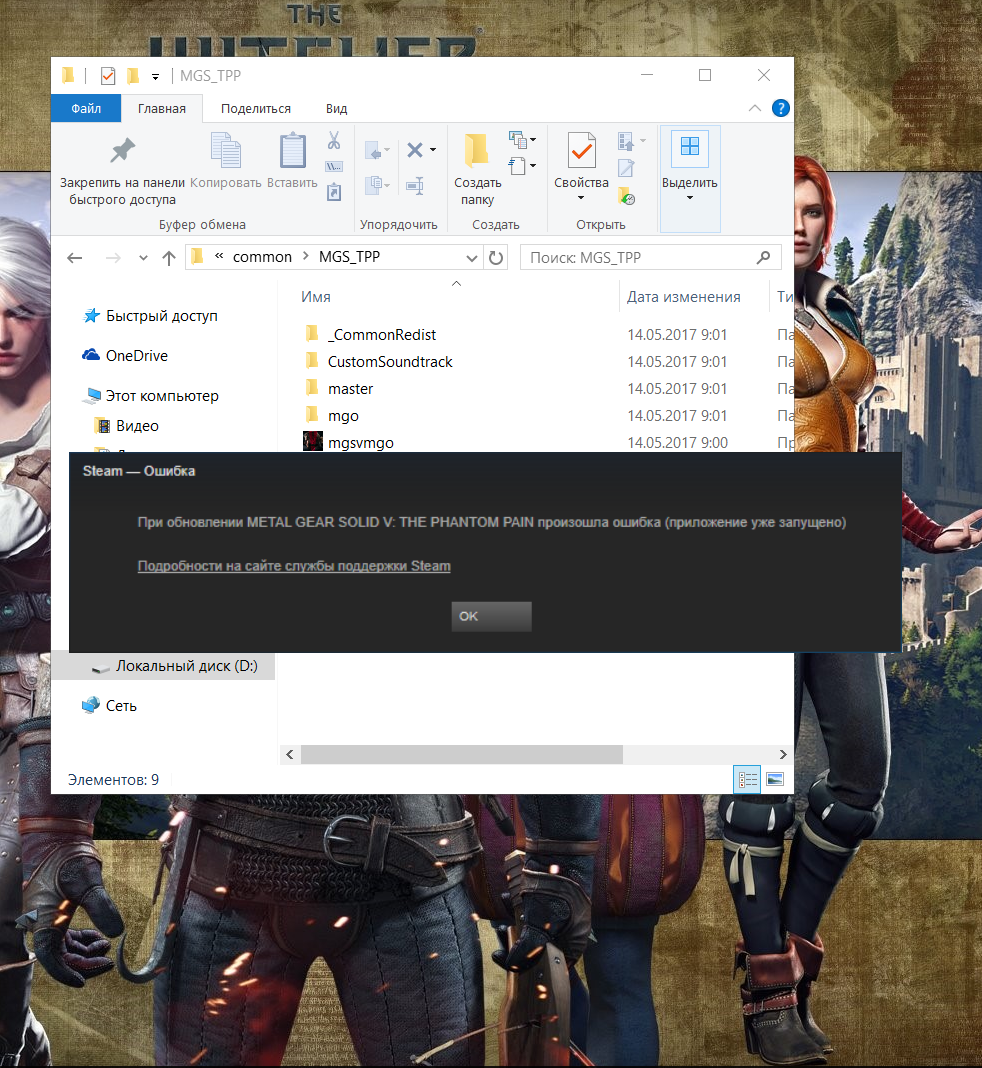Select the scissors Cut icon
The image size is (982, 1068).
pos(334,141)
